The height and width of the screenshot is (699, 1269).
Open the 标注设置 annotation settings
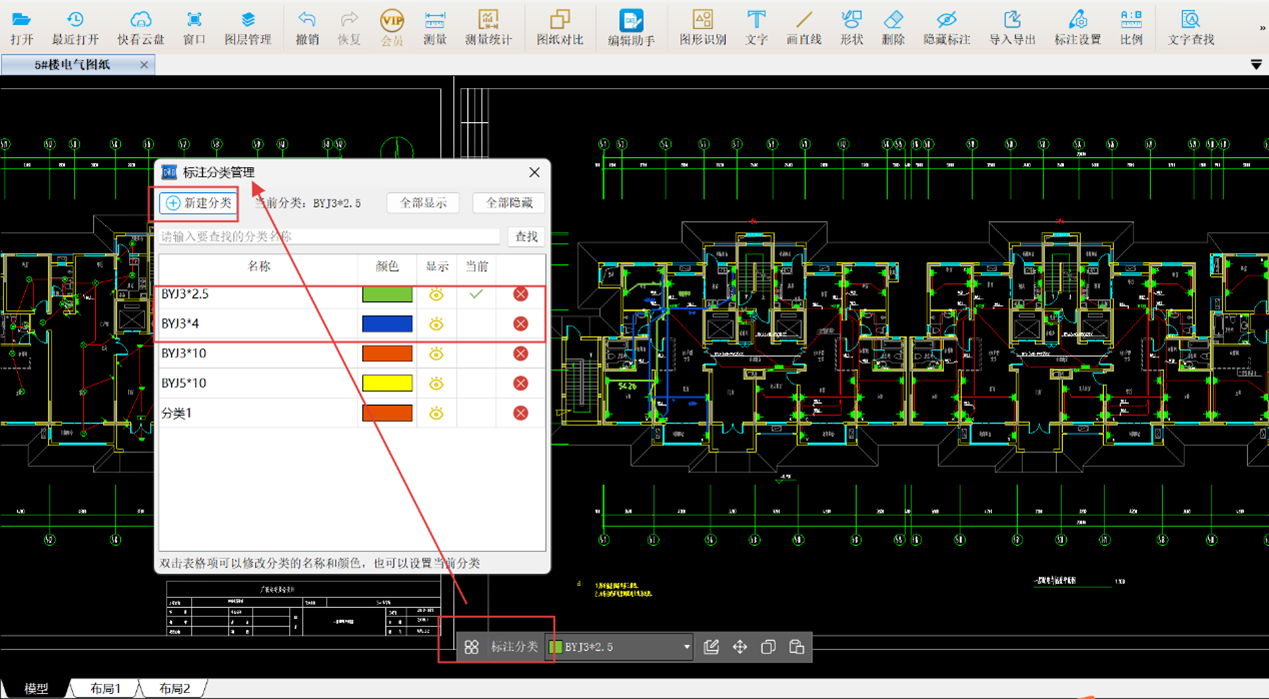[1077, 27]
